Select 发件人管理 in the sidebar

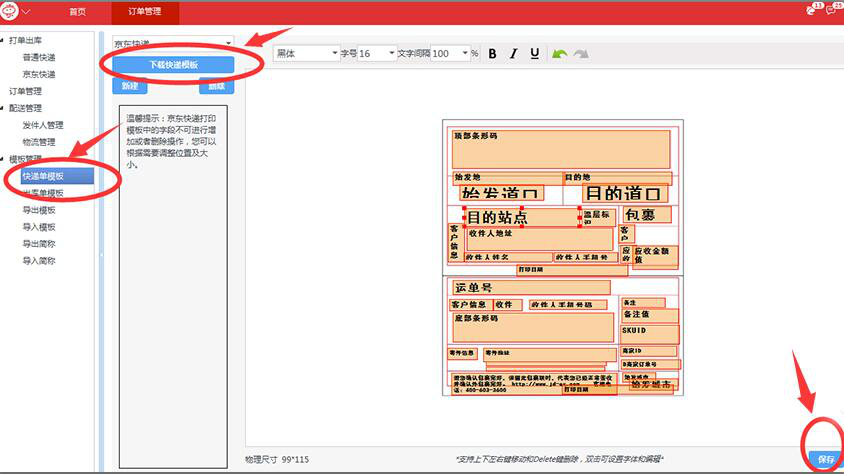click(x=43, y=125)
